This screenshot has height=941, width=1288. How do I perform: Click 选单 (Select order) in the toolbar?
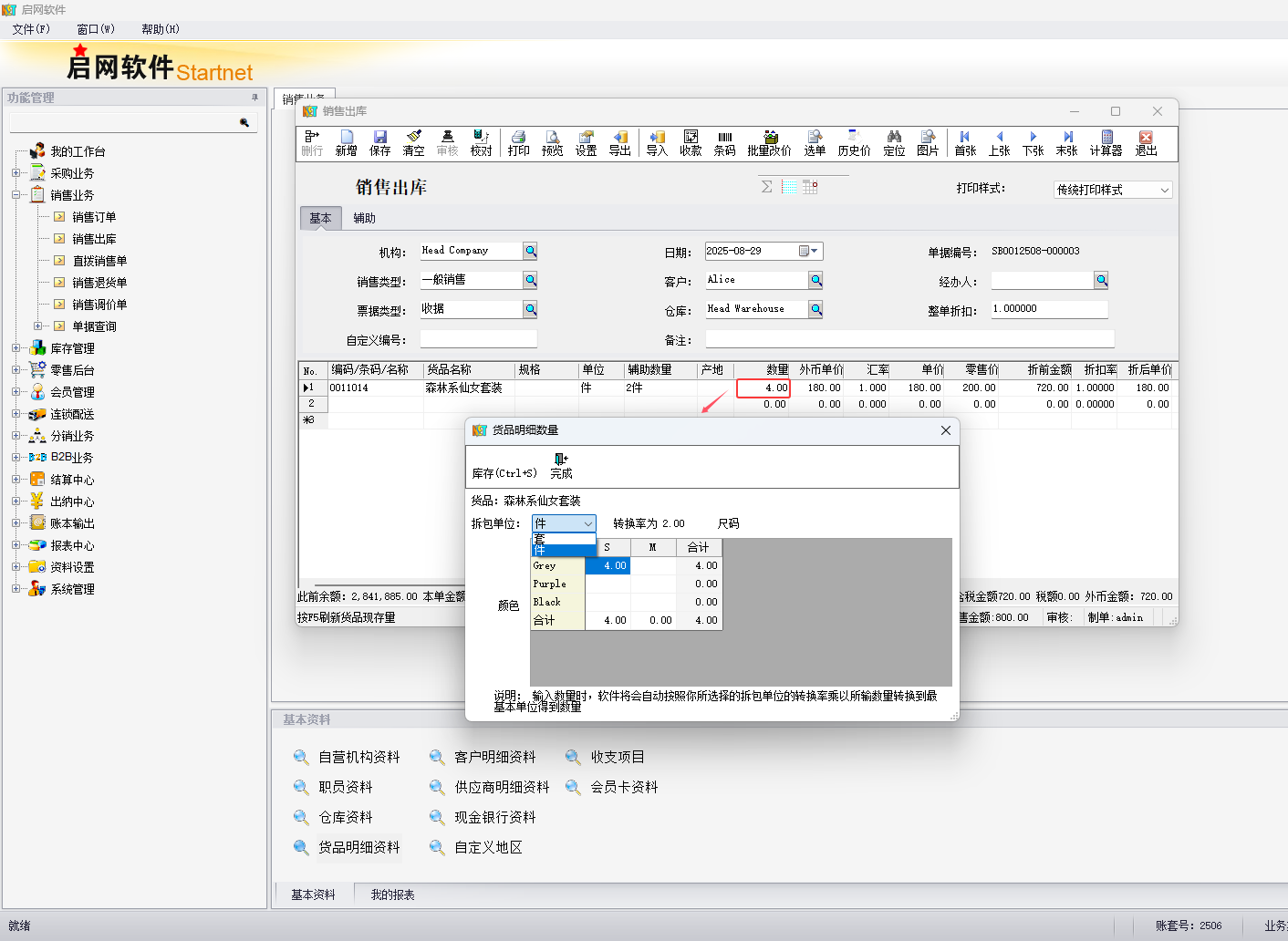coord(815,143)
